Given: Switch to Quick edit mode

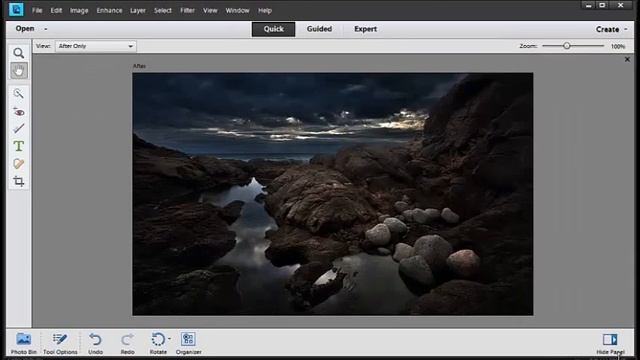Looking at the screenshot, I should 273,29.
